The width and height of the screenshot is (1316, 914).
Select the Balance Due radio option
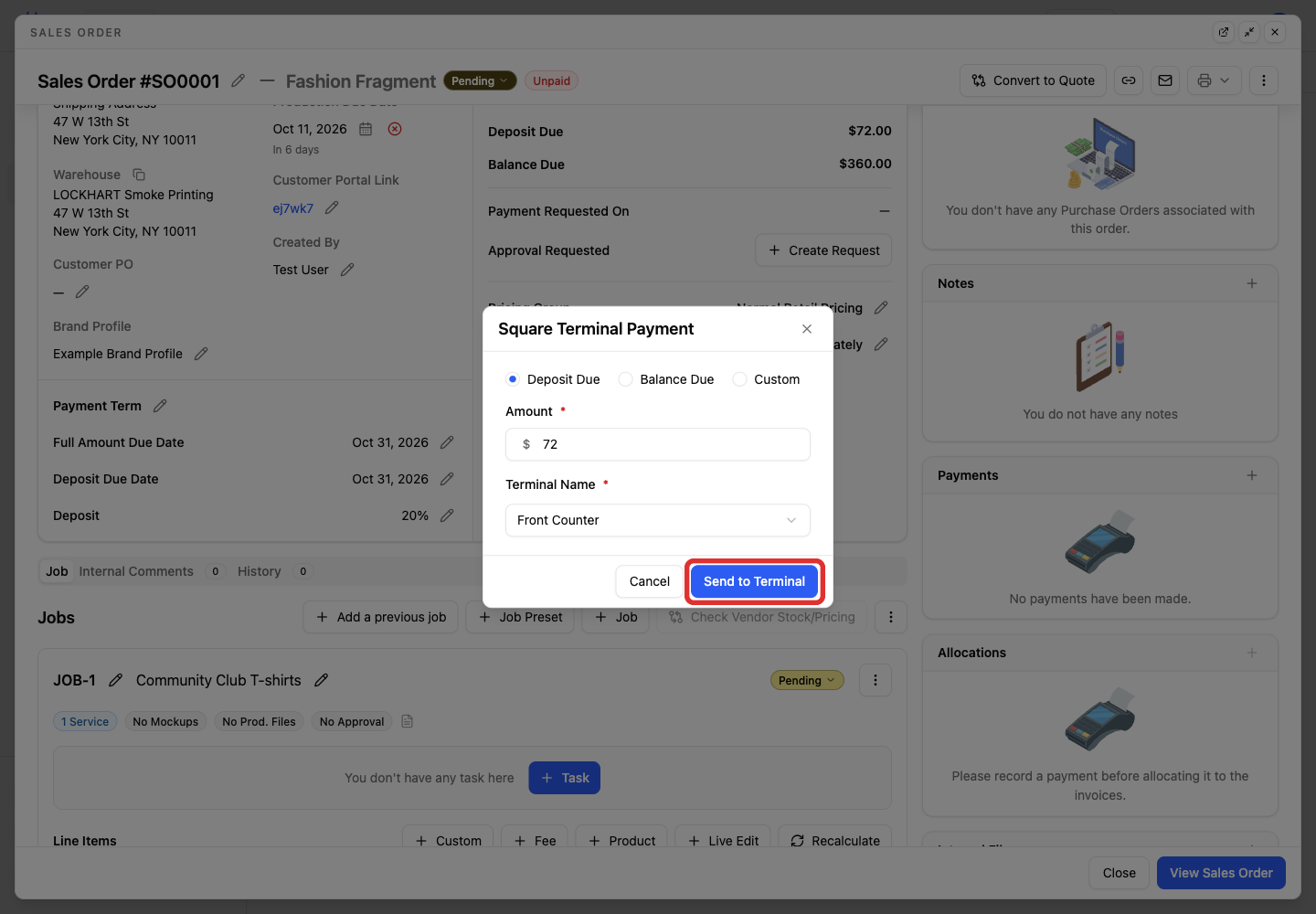point(626,379)
